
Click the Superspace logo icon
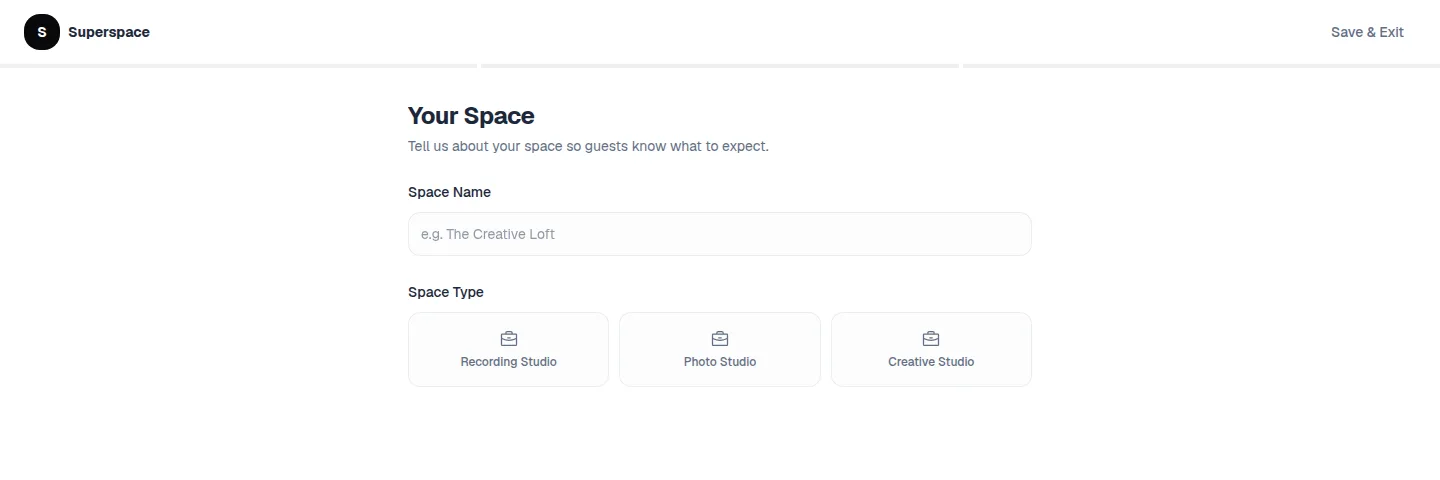pyautogui.click(x=42, y=32)
